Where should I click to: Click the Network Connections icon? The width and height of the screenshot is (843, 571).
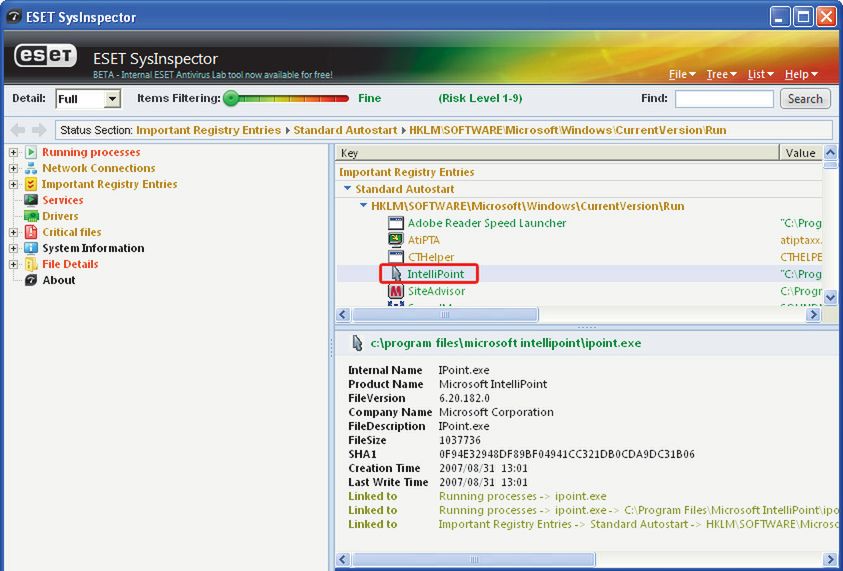31,168
